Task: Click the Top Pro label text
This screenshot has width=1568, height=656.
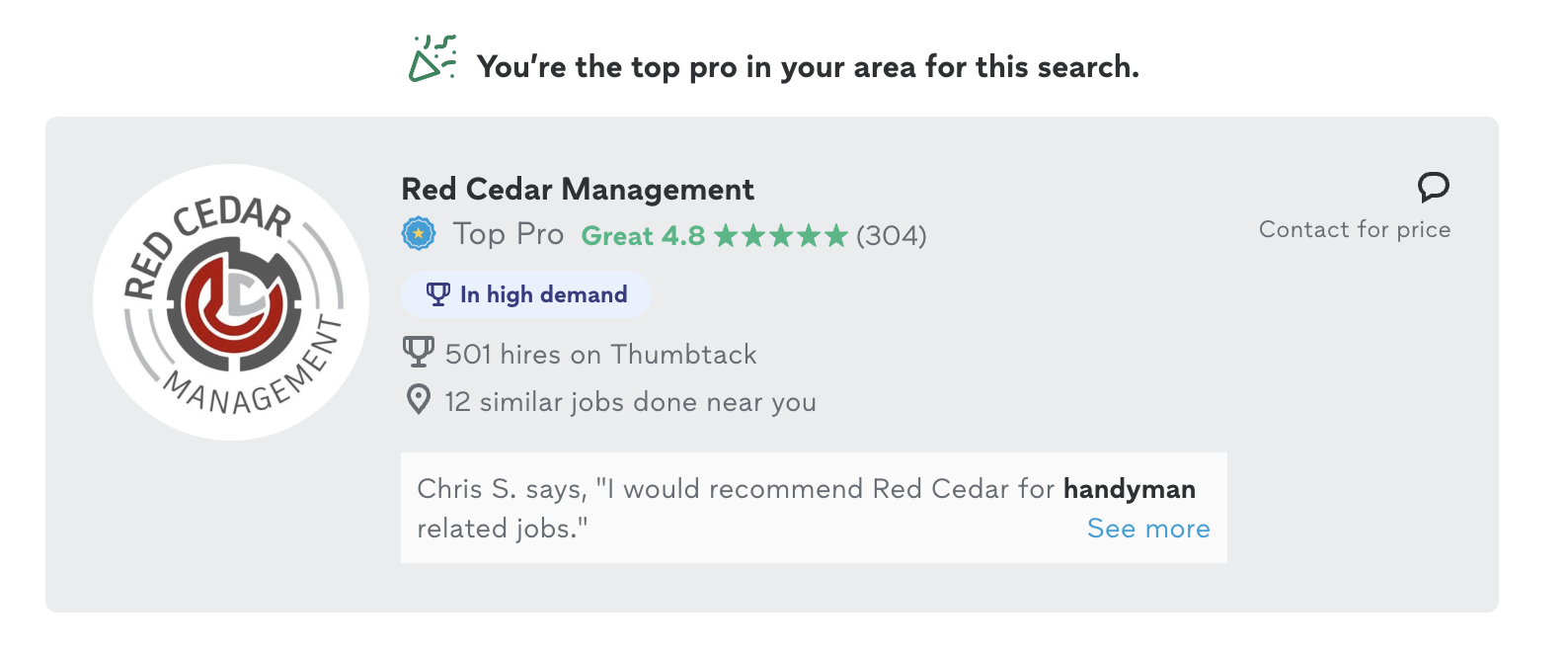Action: [x=508, y=234]
